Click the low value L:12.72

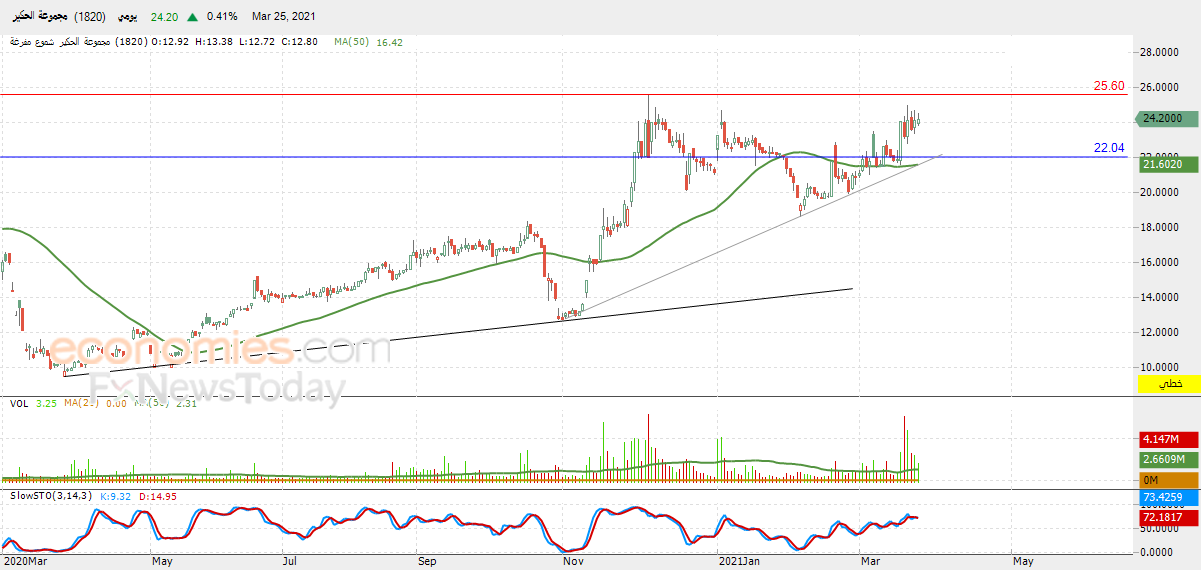255,43
